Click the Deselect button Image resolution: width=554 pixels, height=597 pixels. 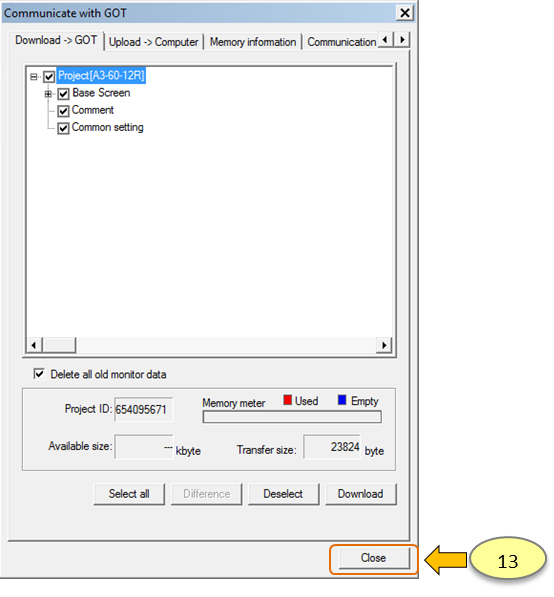(283, 494)
